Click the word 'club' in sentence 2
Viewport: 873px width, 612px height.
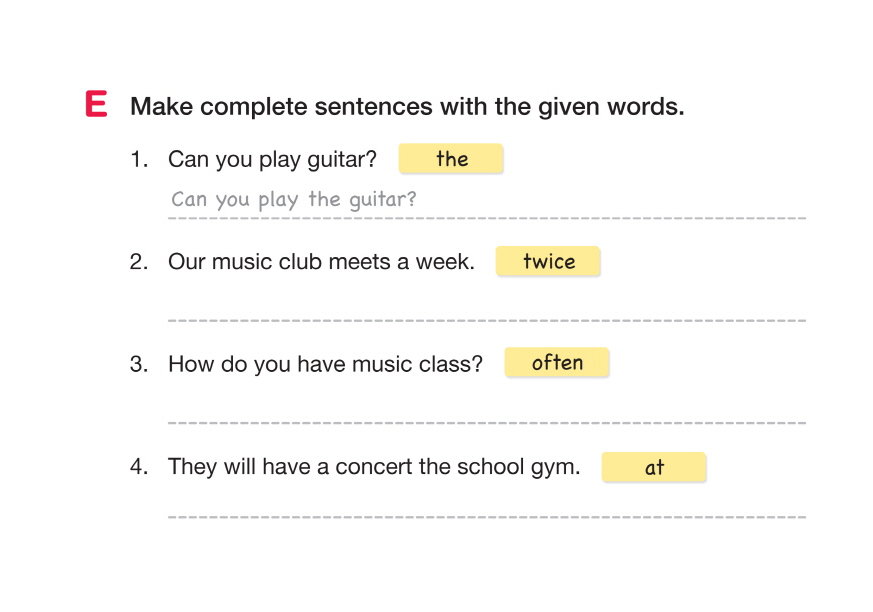click(314, 262)
